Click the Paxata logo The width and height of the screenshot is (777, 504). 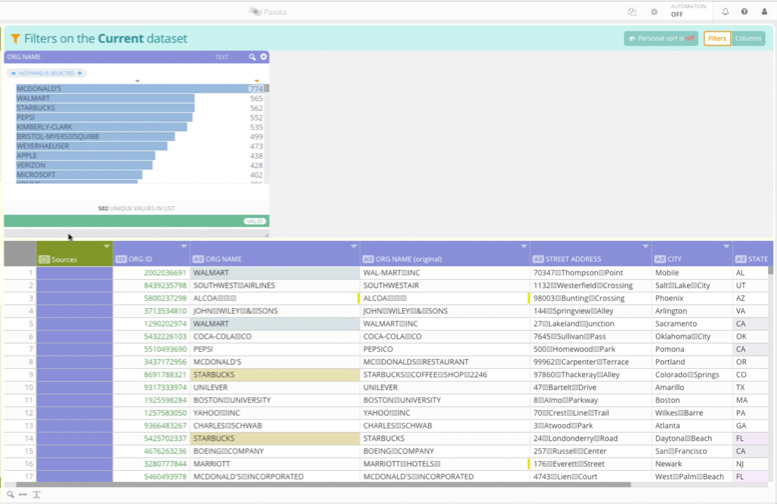click(268, 11)
